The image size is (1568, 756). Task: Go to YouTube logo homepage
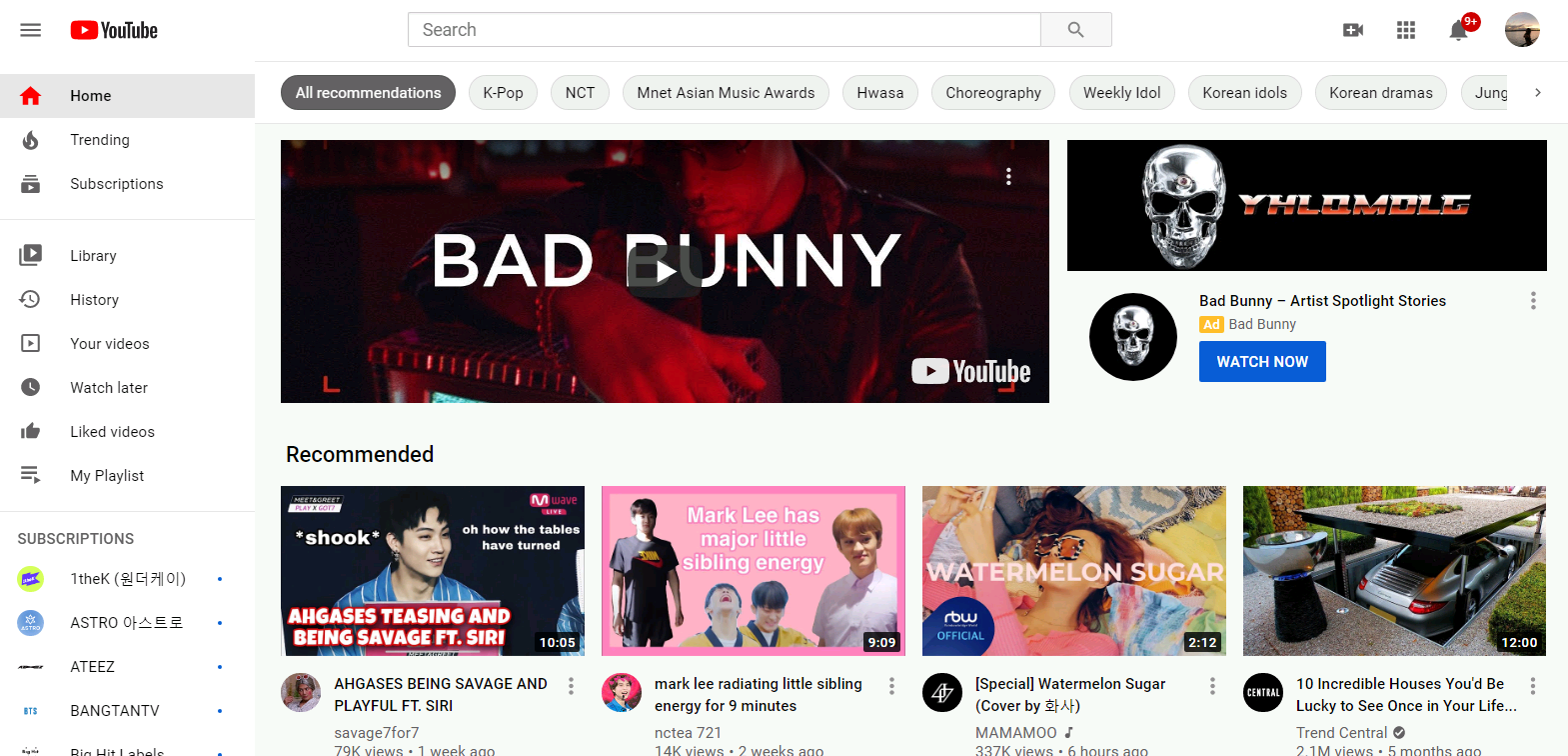[x=114, y=30]
